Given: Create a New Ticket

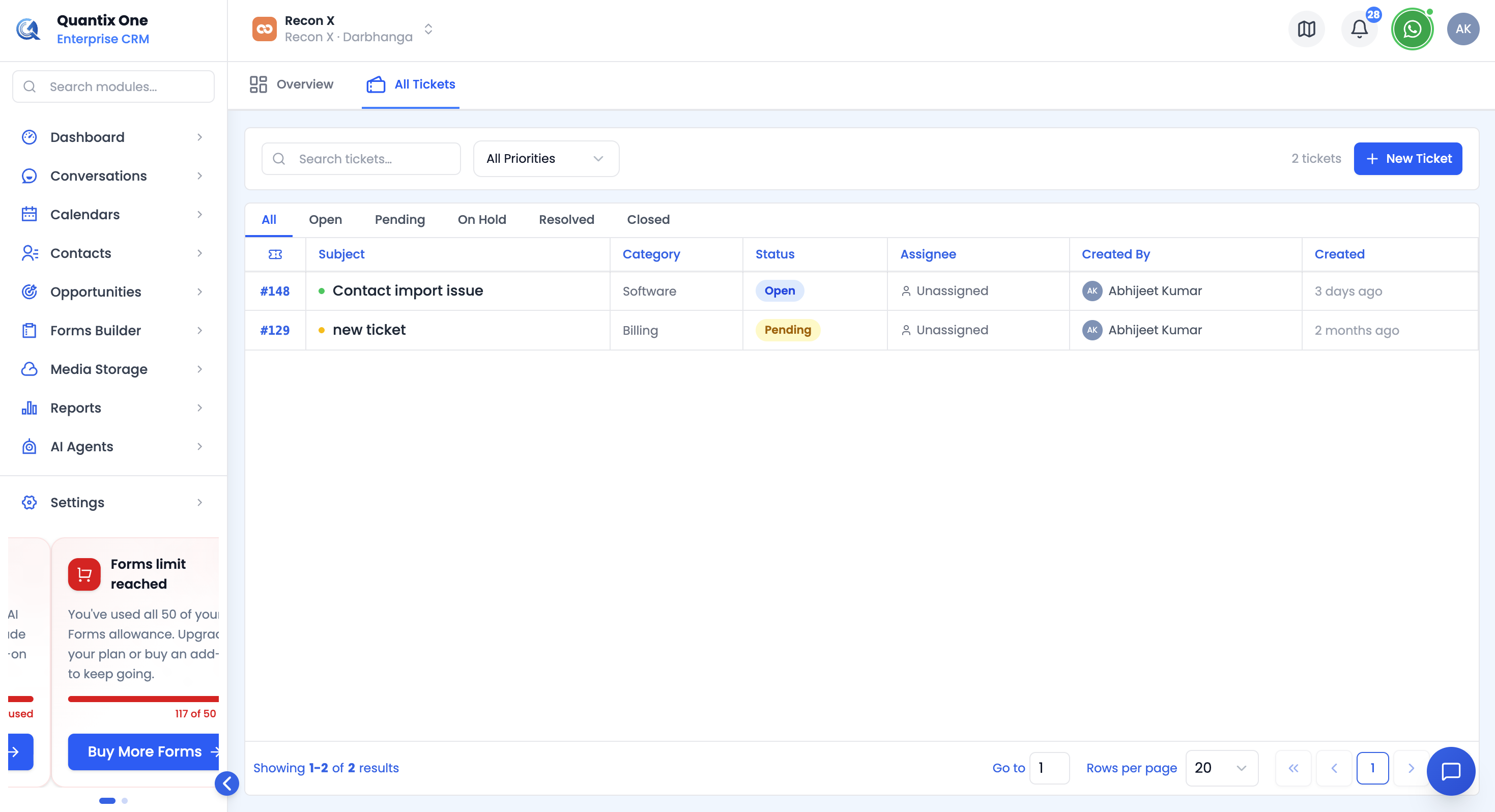Looking at the screenshot, I should (x=1407, y=158).
